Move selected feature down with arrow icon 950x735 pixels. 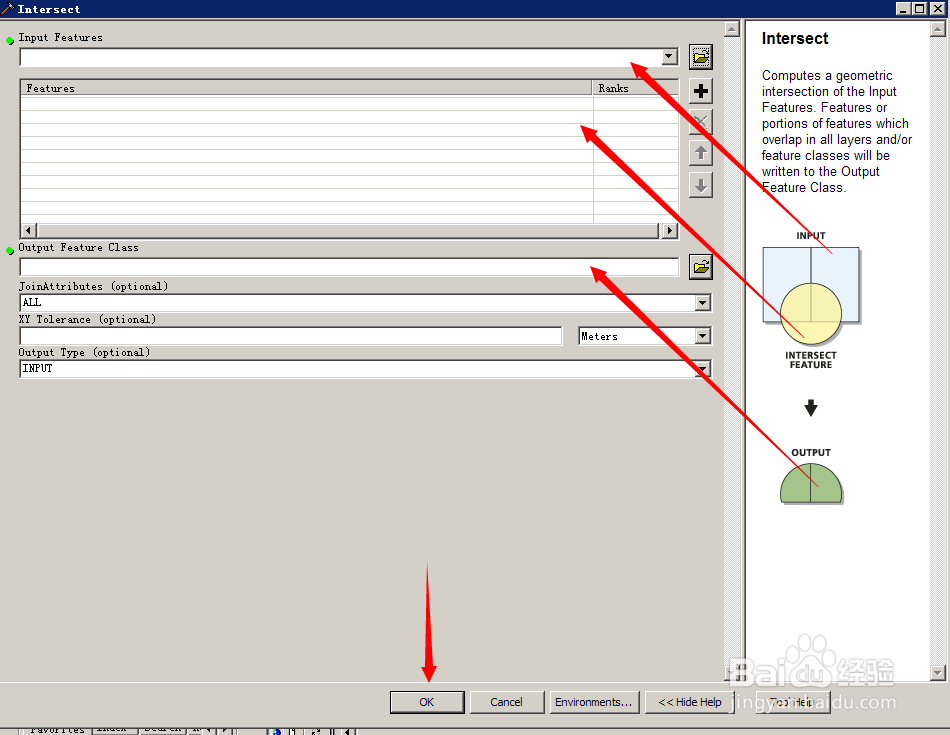(x=700, y=185)
